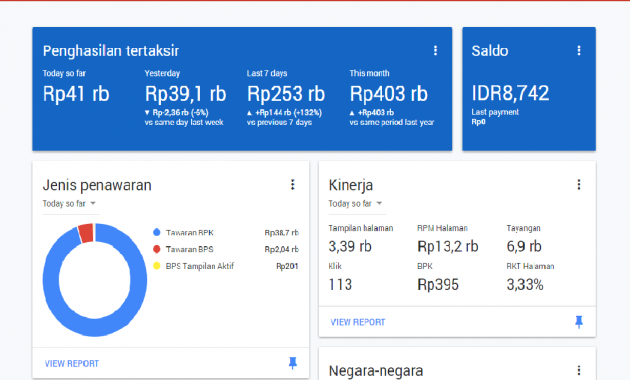Click the Yesterday Rp39,1 rb amount
Screen dimensions: 630x380
coord(185,94)
